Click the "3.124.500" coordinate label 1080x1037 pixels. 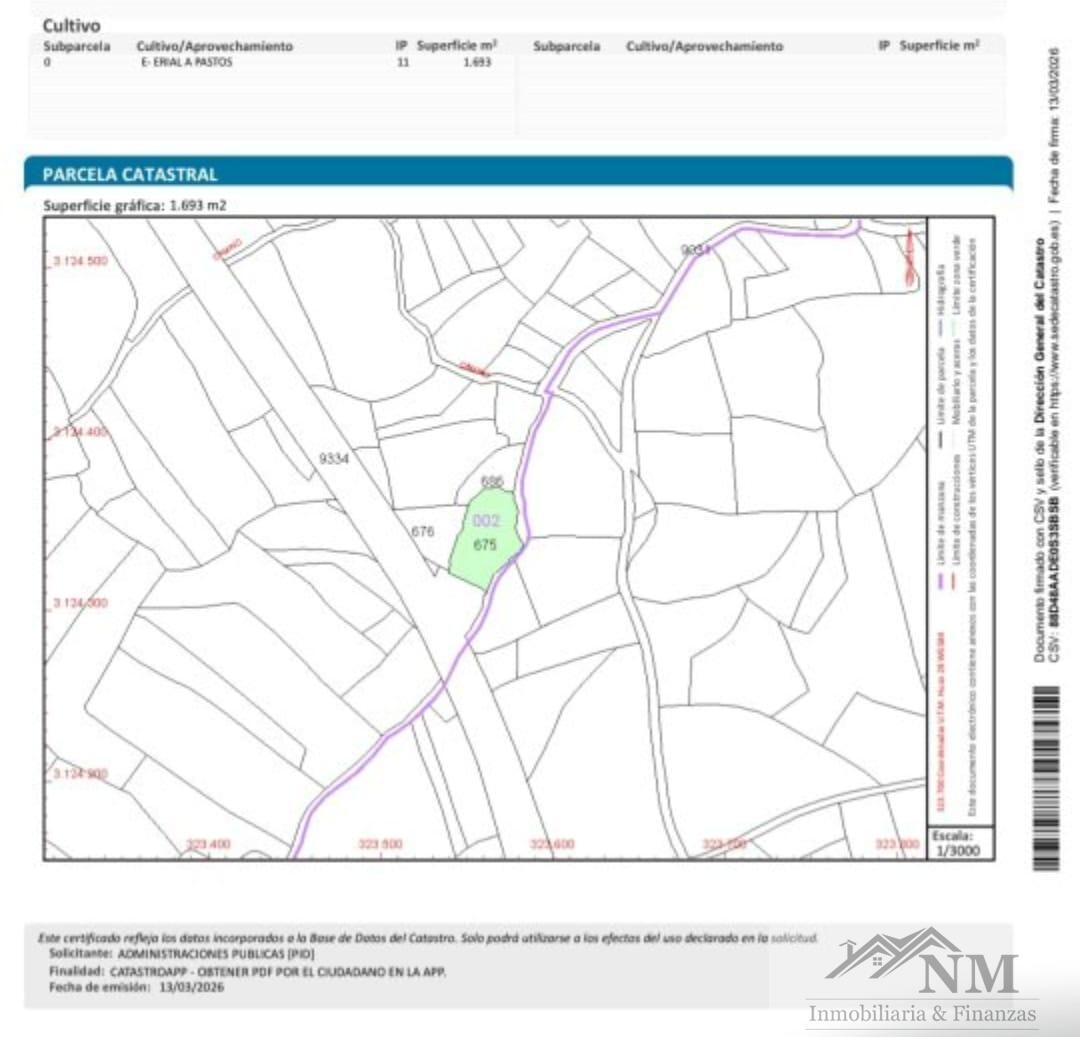coord(81,261)
